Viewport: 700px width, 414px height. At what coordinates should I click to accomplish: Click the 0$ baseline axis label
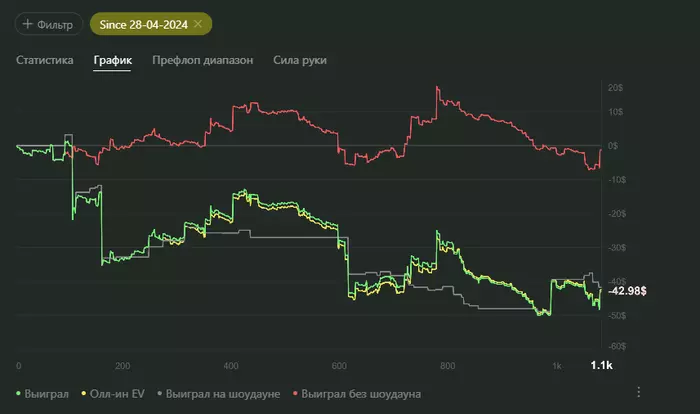click(x=613, y=146)
